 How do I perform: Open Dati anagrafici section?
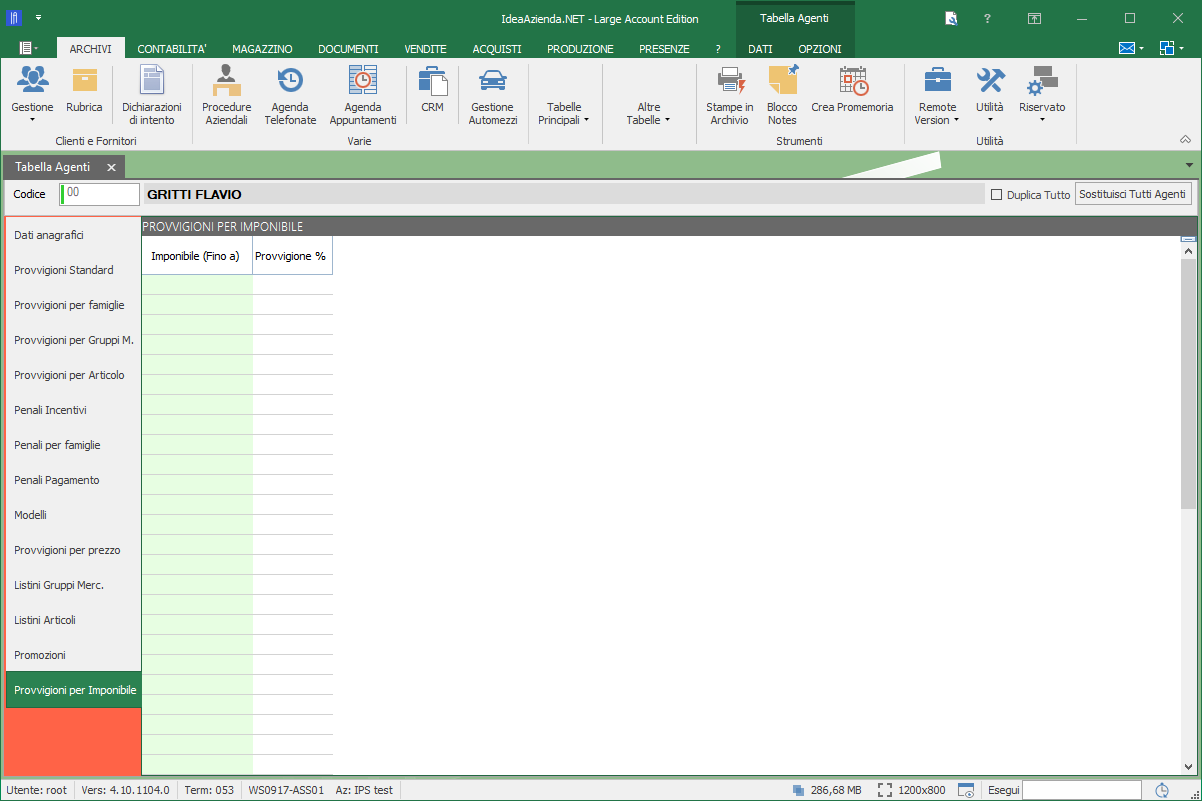73,235
